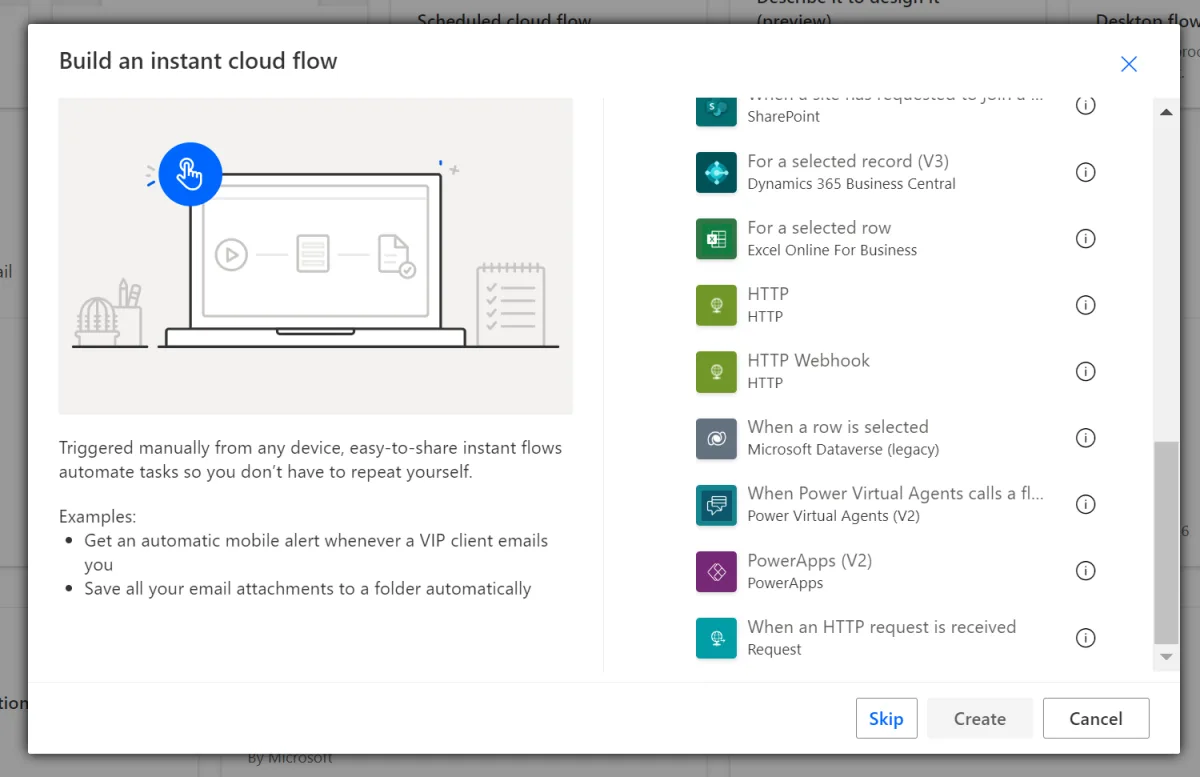
Task: Click the Create button
Action: point(980,718)
